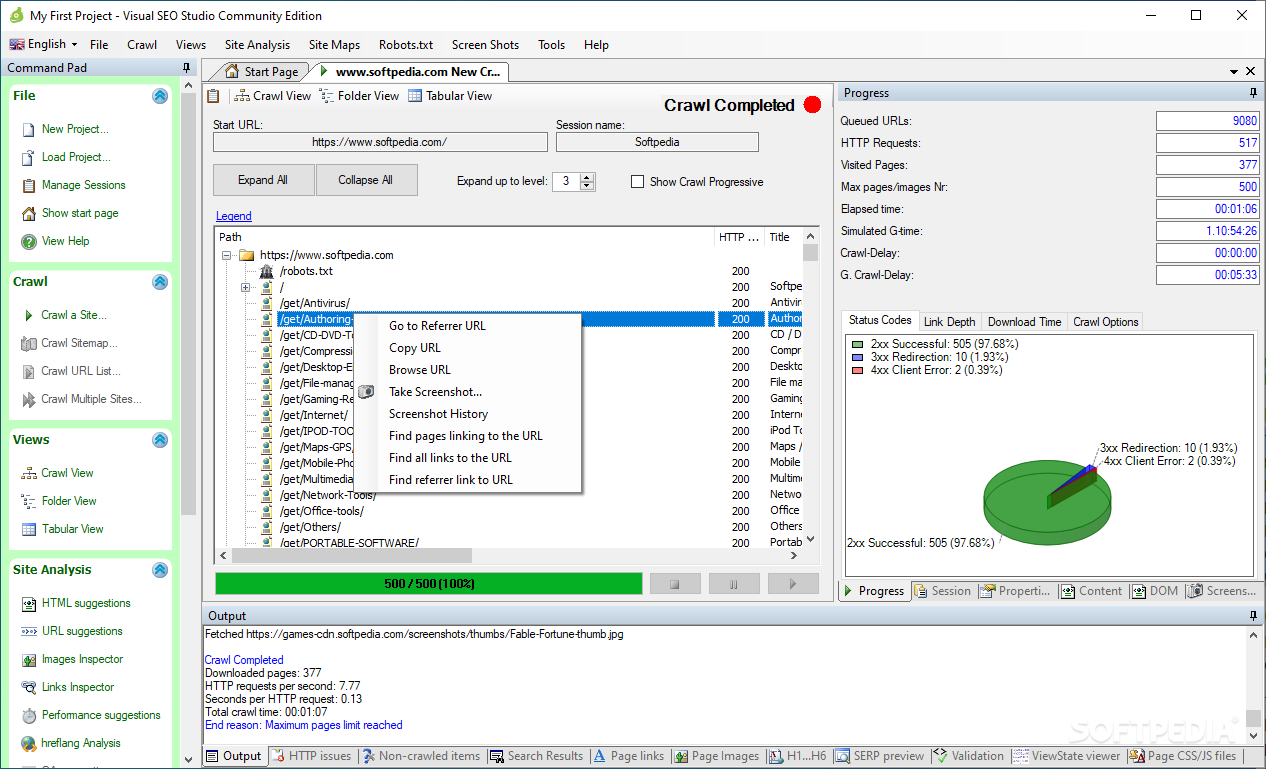Click the Expand All button
Screen dimensions: 1266x769
(263, 180)
